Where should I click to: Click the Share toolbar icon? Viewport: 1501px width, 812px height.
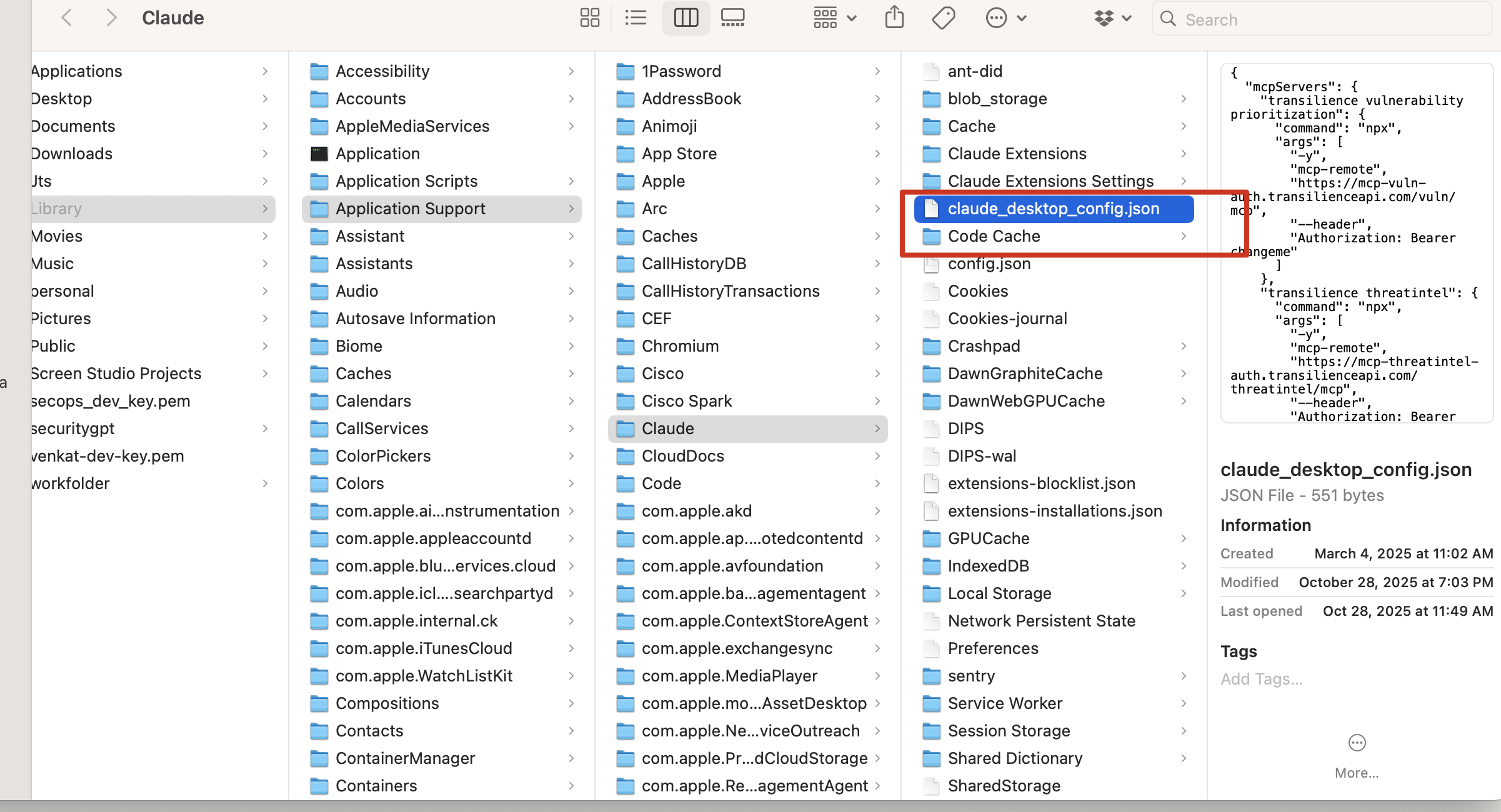click(x=894, y=18)
